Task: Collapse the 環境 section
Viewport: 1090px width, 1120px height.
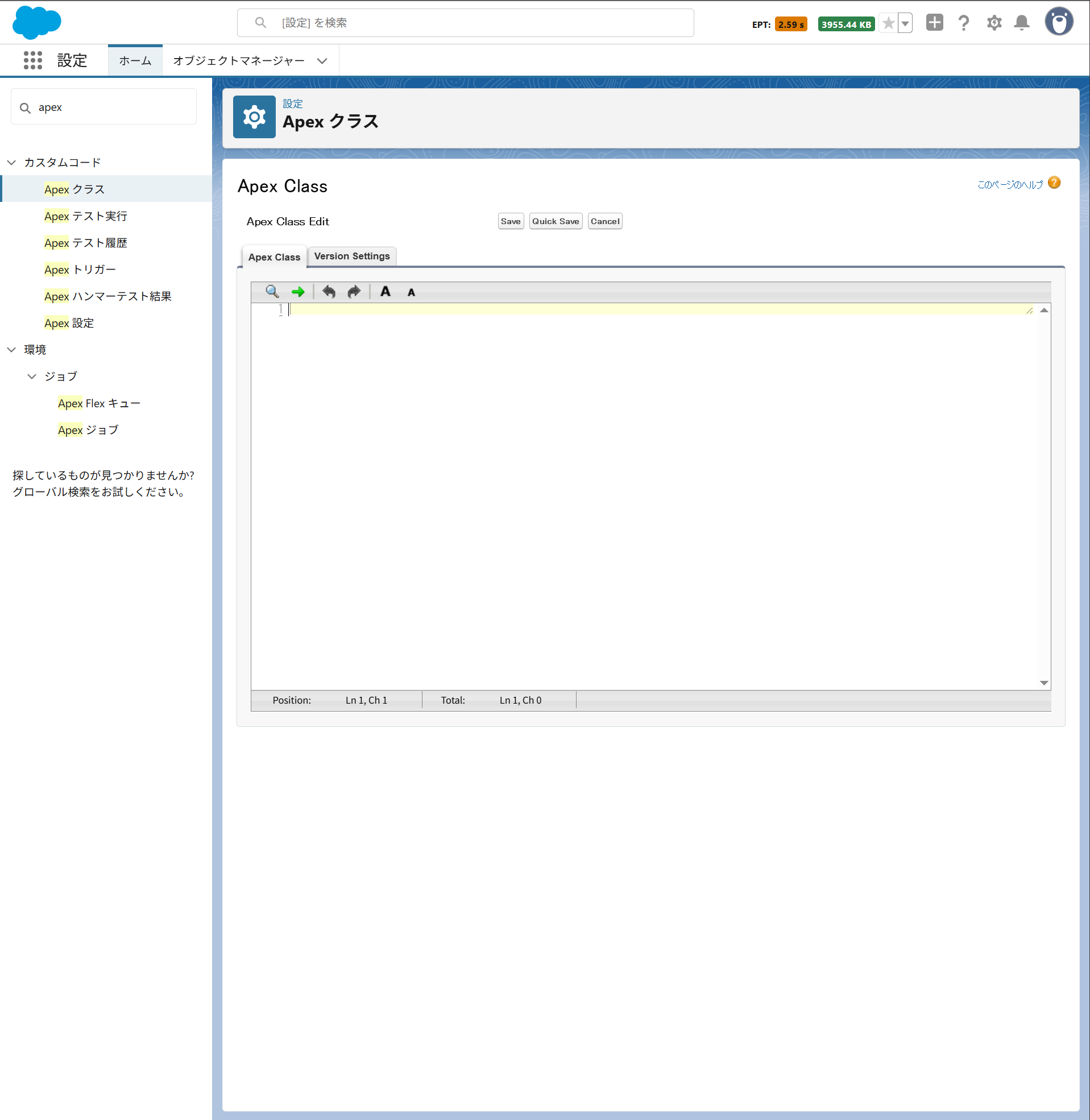Action: 11,350
